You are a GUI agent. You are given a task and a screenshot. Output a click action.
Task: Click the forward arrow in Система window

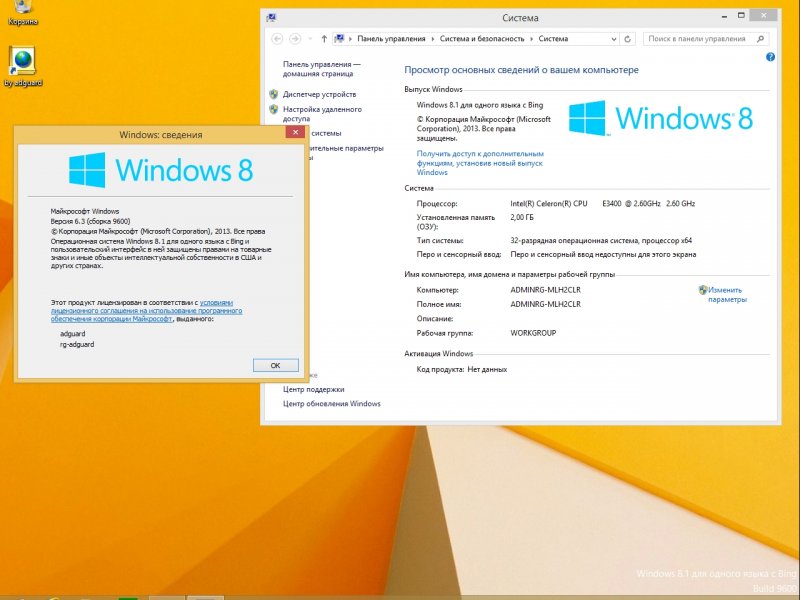point(295,39)
